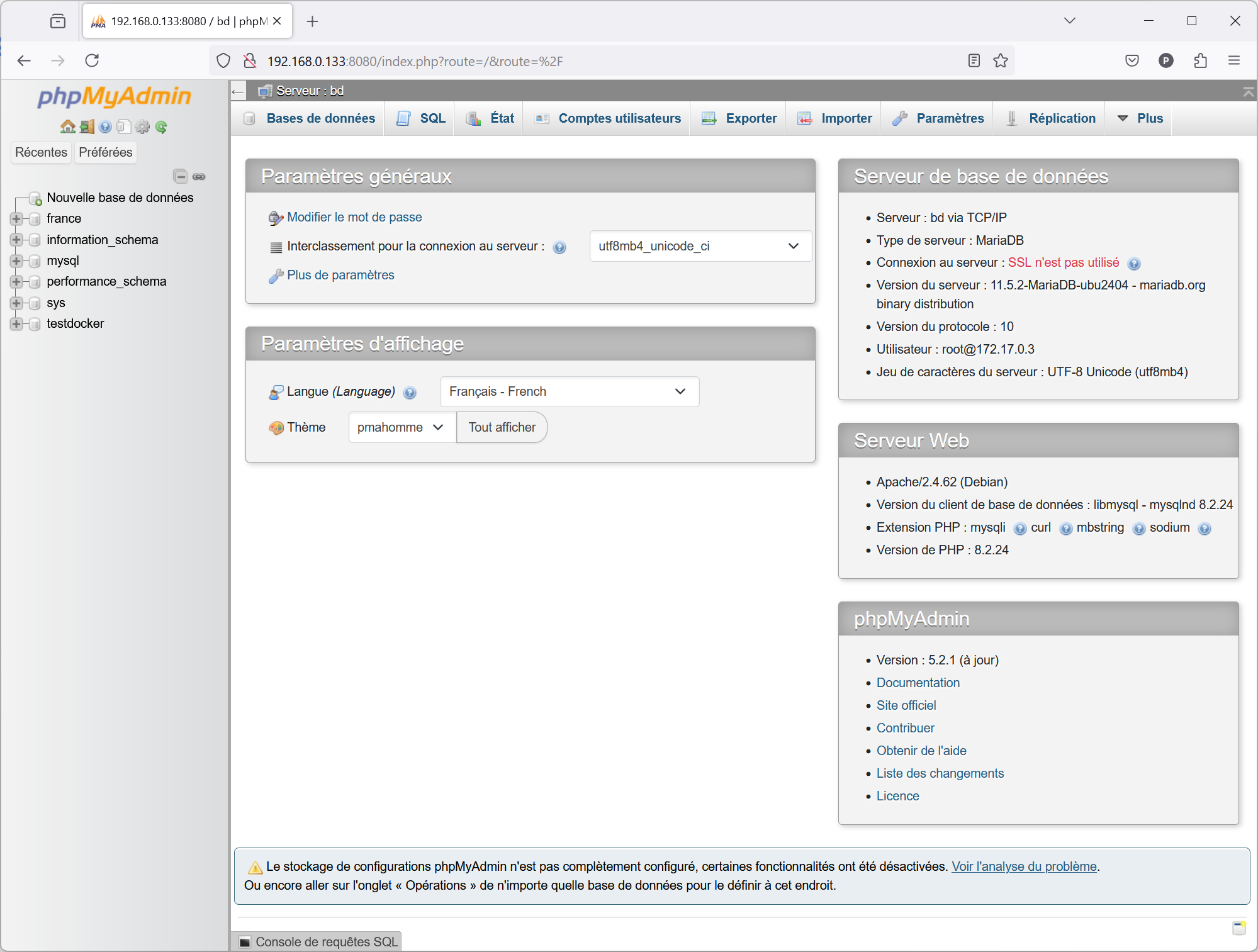The width and height of the screenshot is (1258, 952).
Task: Expand the testdocker database node
Action: (x=16, y=324)
